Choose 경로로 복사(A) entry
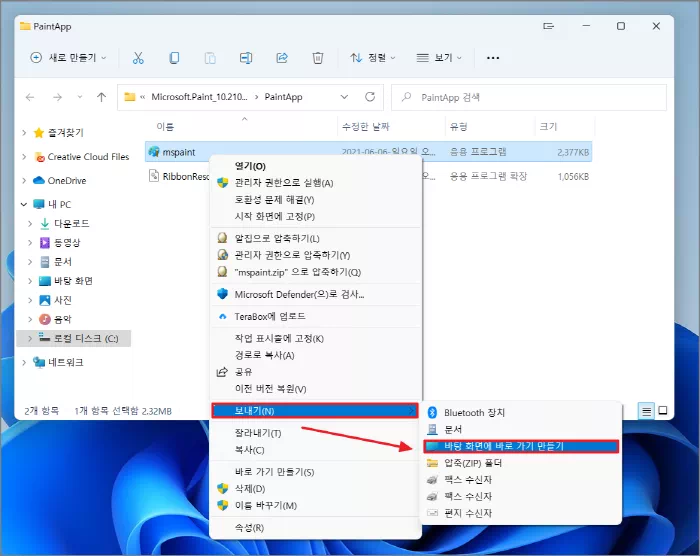This screenshot has height=556, width=700. point(316,355)
